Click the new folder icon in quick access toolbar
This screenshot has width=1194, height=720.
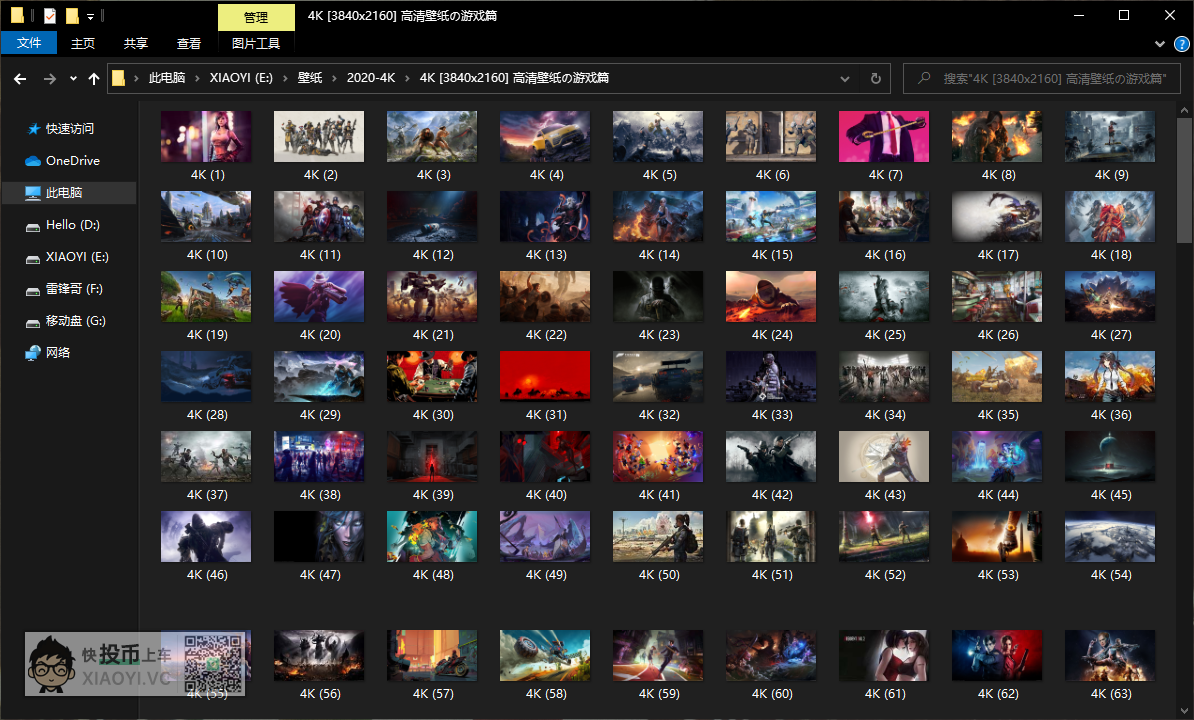[72, 15]
